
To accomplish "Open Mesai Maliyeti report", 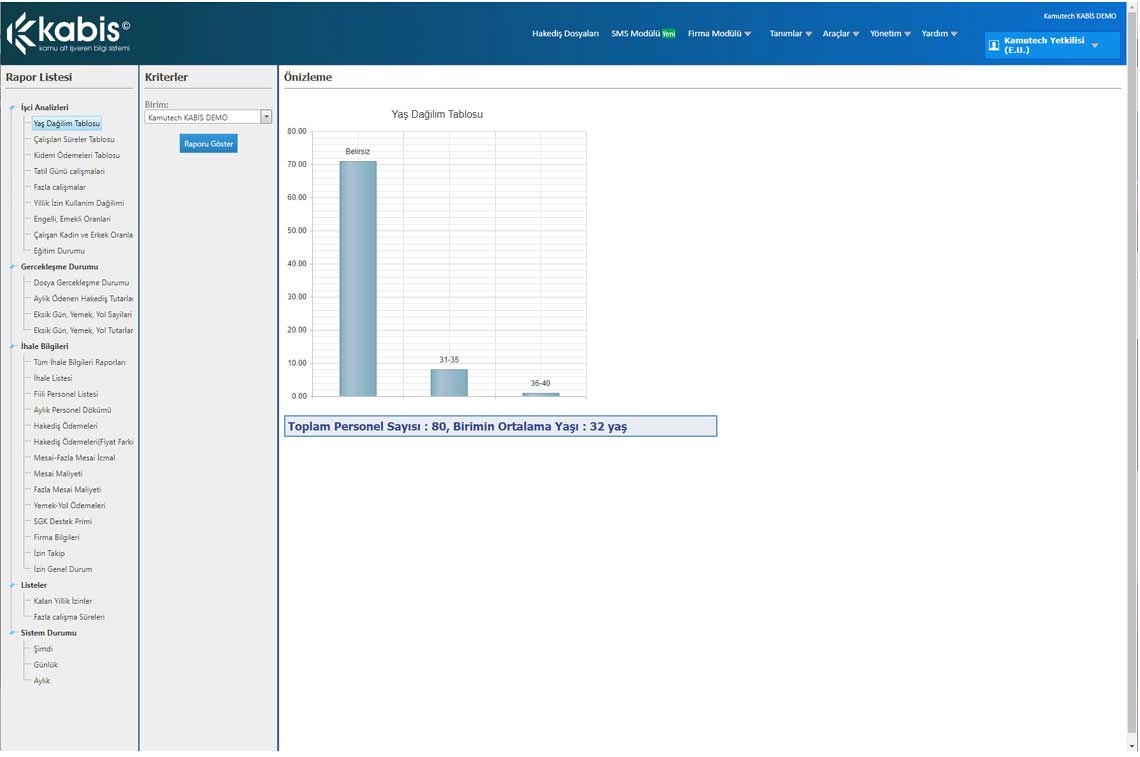I will (x=58, y=475).
